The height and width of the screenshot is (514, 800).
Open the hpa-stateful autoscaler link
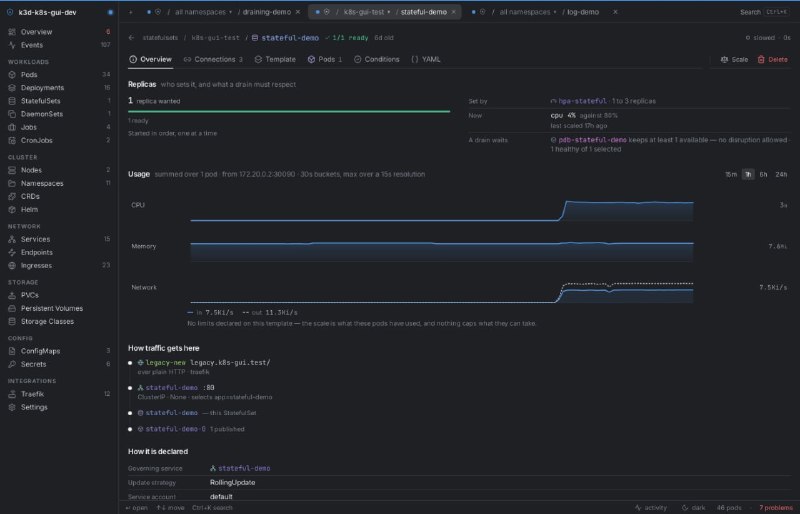582,101
